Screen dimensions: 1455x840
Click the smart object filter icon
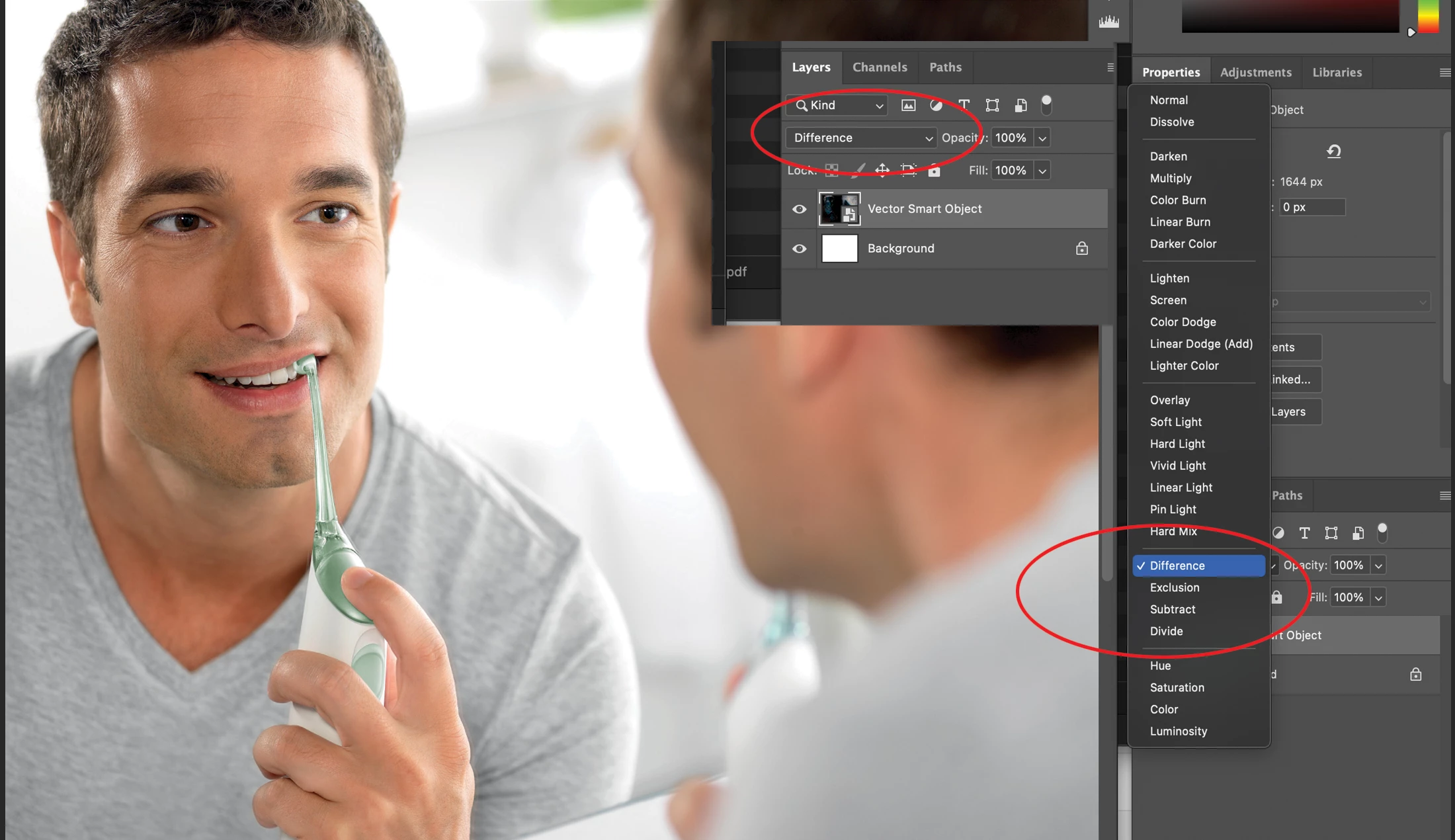(x=1020, y=105)
